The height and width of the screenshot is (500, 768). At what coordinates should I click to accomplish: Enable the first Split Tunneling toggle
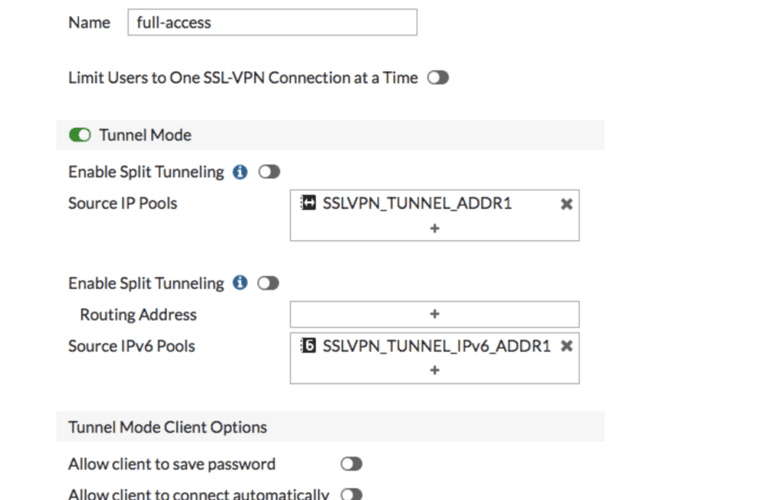point(269,172)
